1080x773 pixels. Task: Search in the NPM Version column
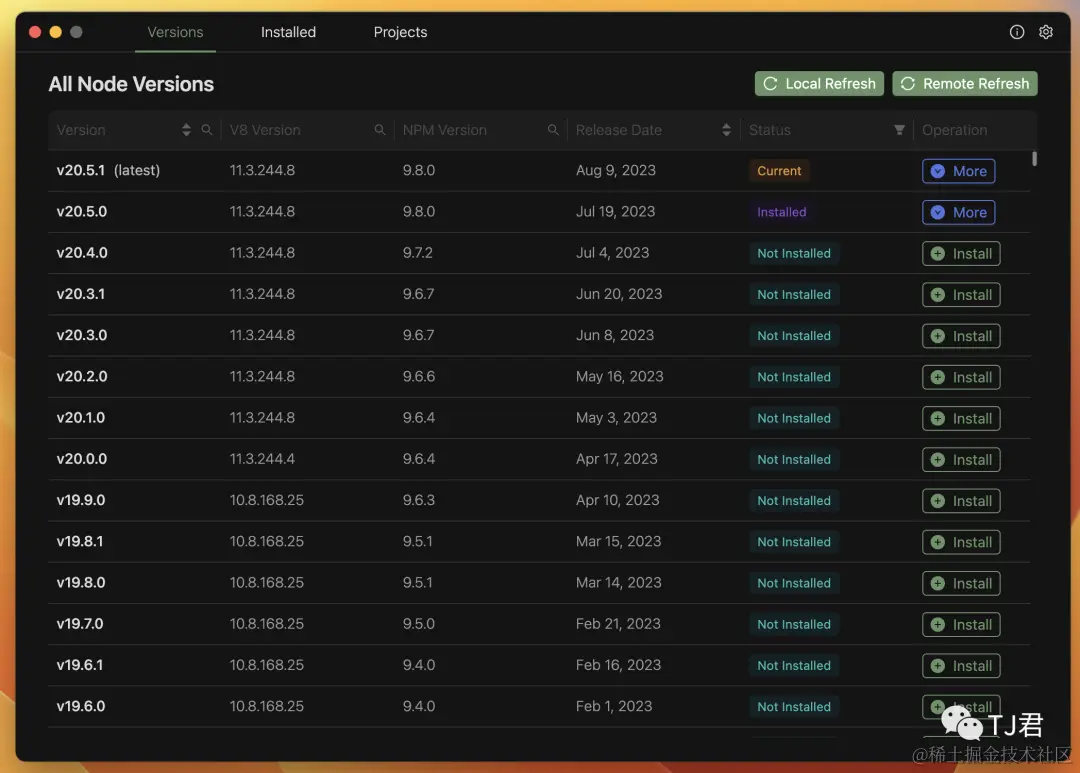tap(553, 130)
